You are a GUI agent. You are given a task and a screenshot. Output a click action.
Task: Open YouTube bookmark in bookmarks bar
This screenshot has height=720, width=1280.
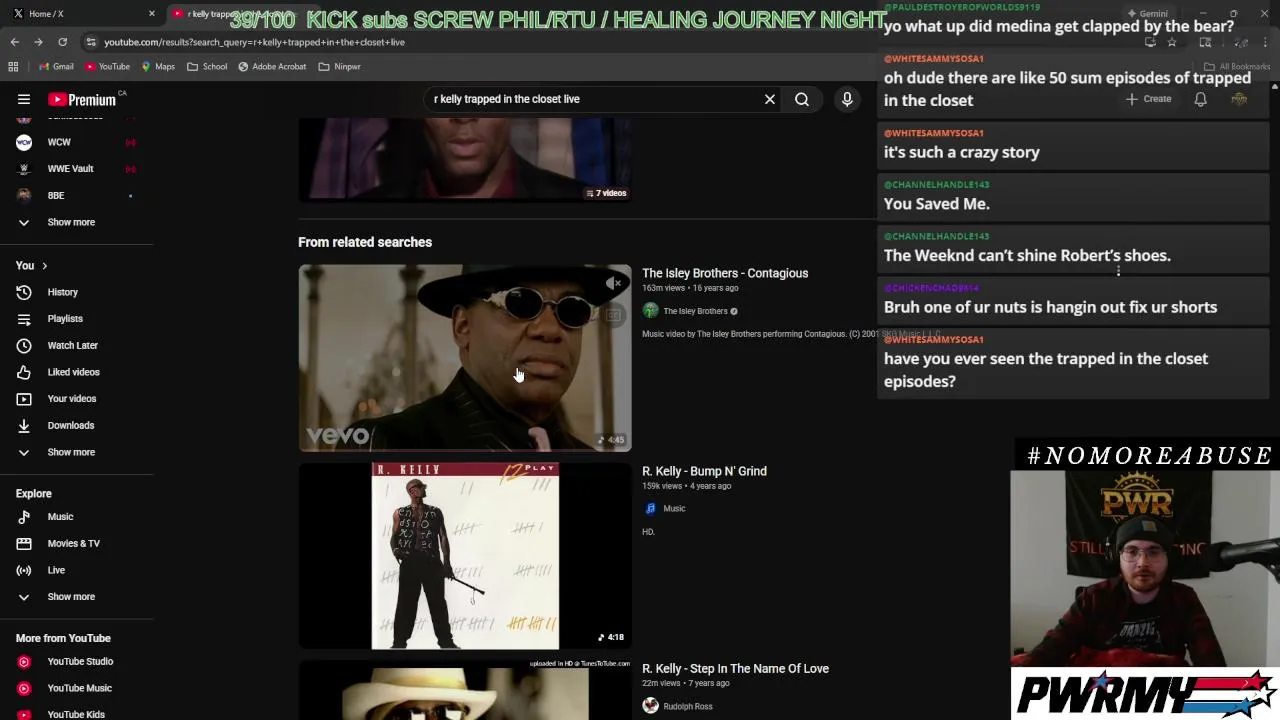107,66
